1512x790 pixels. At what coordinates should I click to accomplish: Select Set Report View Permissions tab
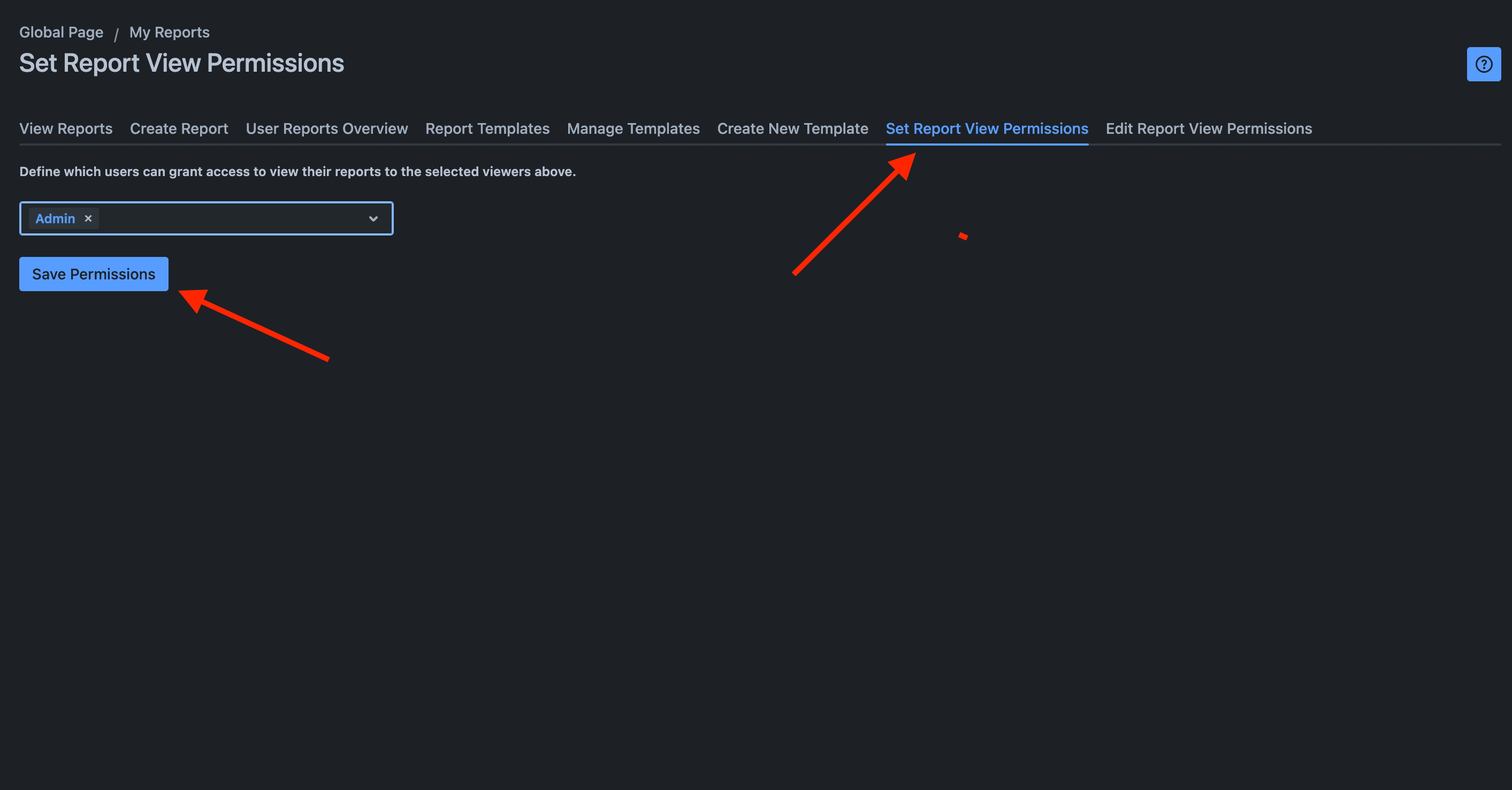[x=987, y=128]
